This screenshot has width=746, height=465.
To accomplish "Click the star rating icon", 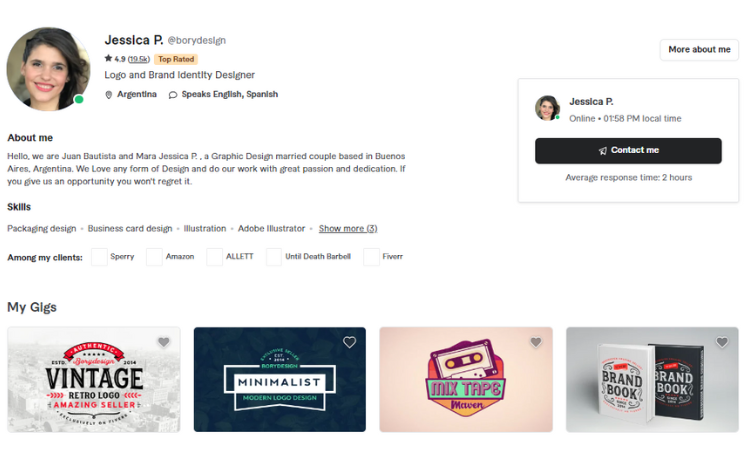I will pos(108,59).
